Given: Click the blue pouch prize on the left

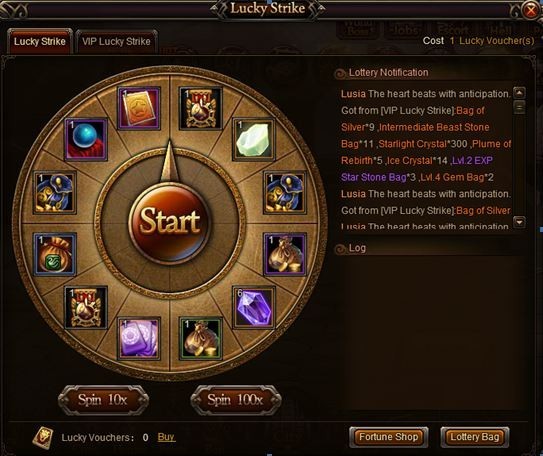Looking at the screenshot, I should coord(55,193).
